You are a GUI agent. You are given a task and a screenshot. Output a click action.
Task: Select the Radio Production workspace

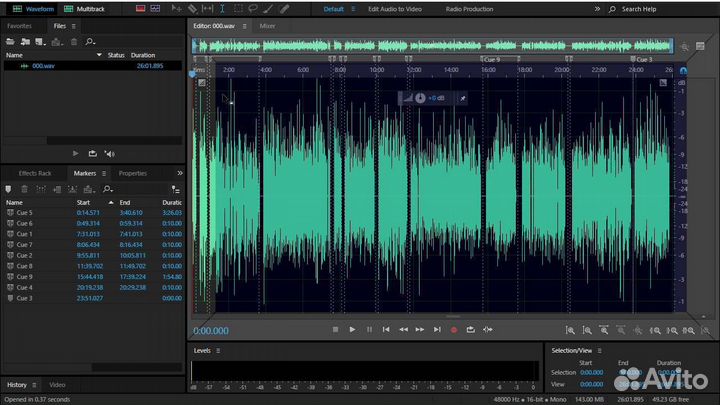click(469, 9)
